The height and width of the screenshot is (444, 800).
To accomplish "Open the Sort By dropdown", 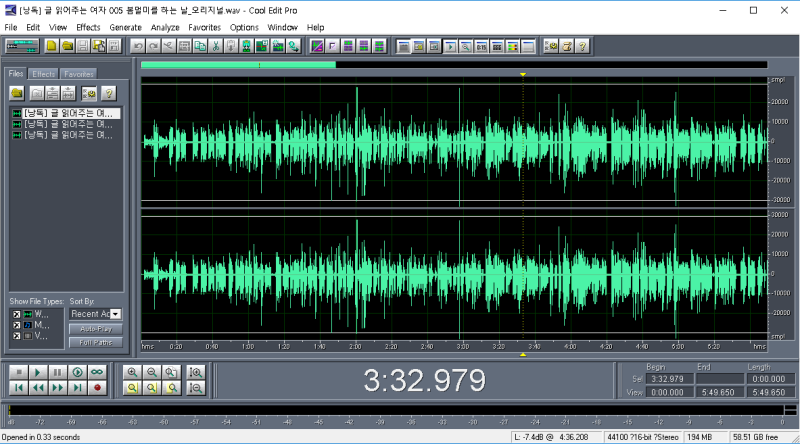I will (x=116, y=314).
